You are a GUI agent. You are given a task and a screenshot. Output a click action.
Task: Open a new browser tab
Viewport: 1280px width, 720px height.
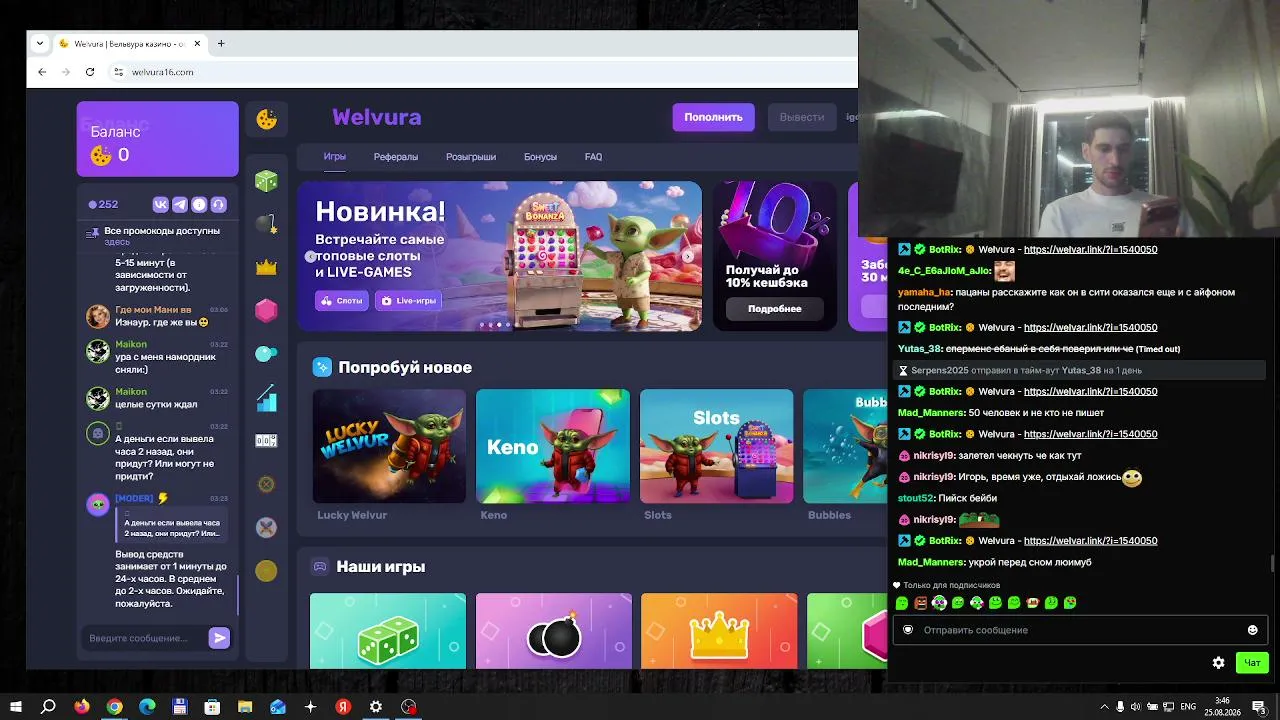[x=221, y=43]
